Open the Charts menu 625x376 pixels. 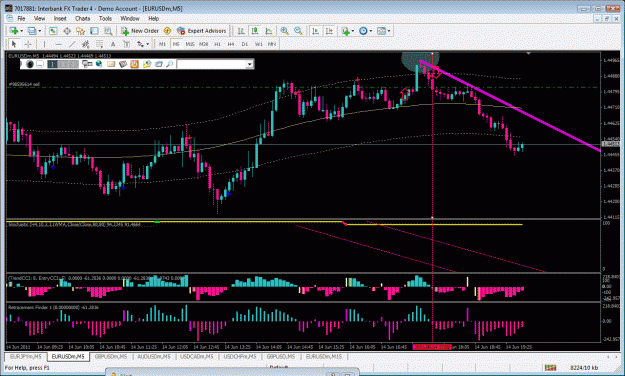[83, 18]
